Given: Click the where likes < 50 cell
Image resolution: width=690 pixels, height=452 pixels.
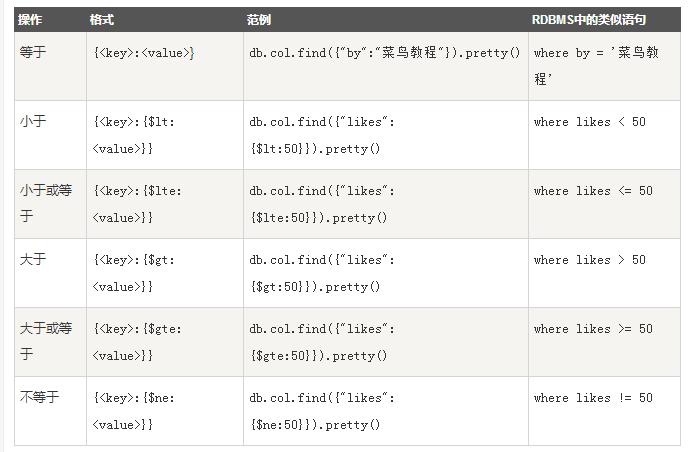Looking at the screenshot, I should [x=604, y=135].
